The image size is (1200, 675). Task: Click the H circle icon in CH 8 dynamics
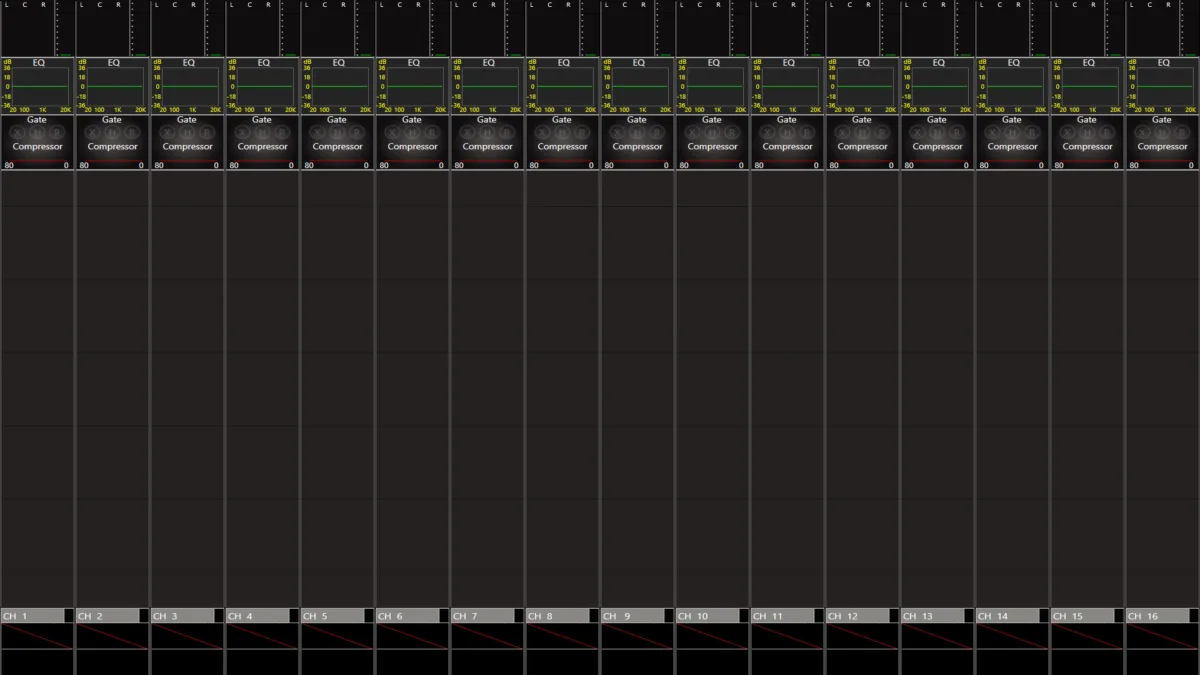[x=562, y=133]
